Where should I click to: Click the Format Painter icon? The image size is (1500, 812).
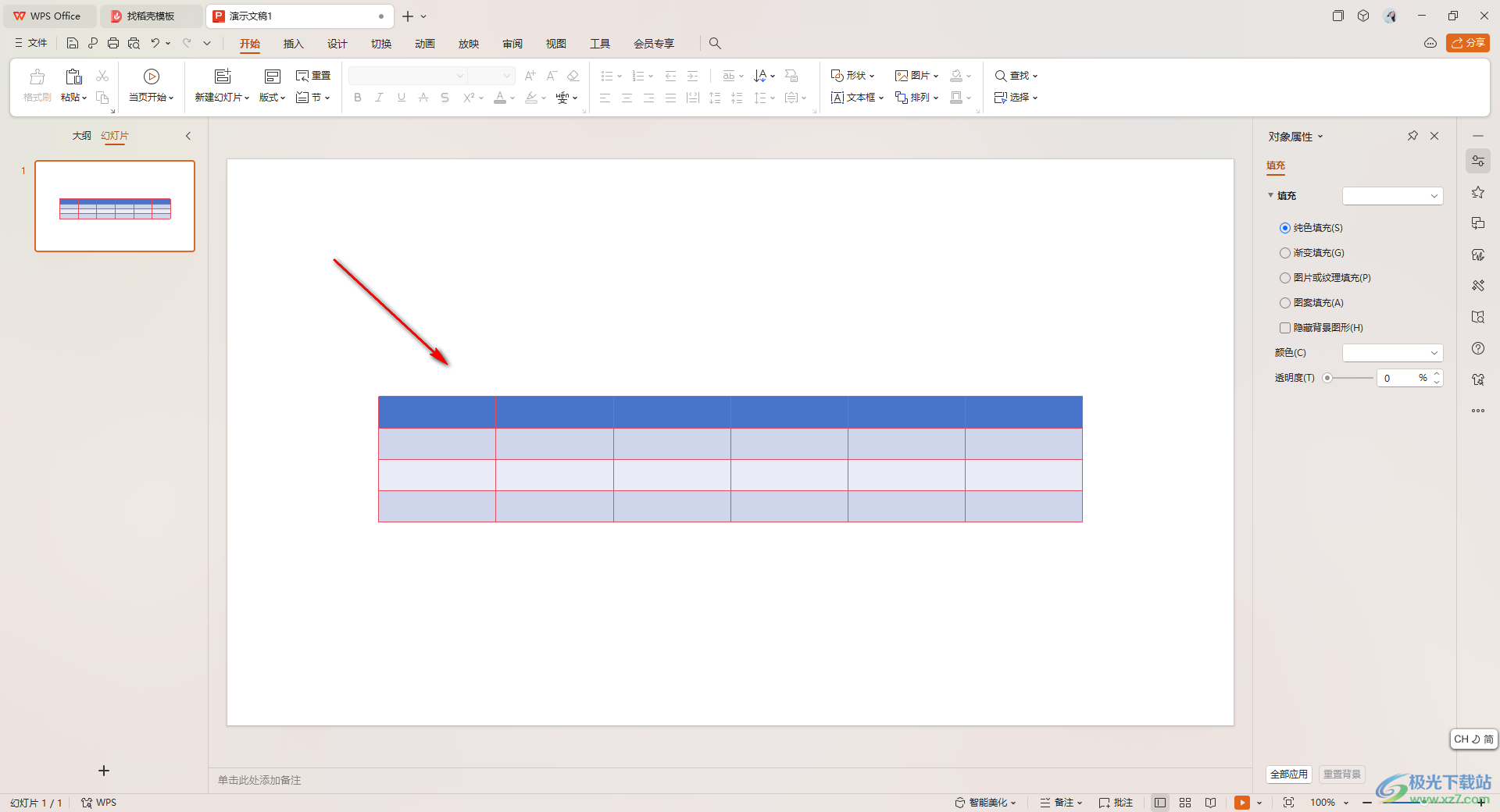pyautogui.click(x=37, y=77)
